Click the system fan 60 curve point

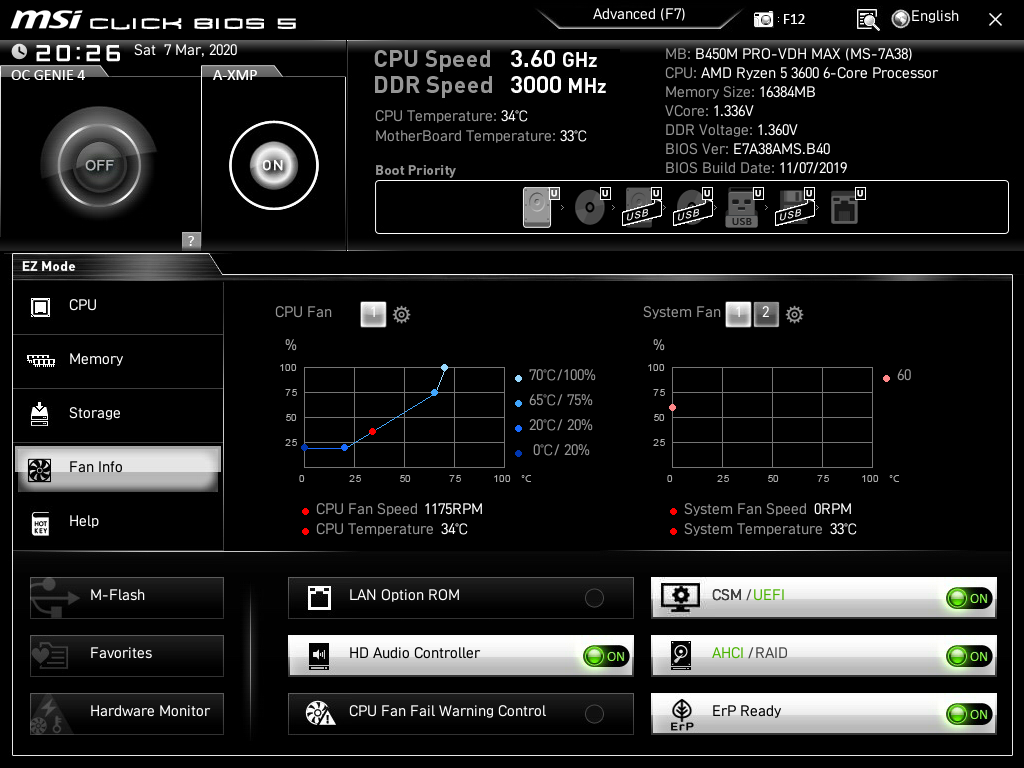pos(673,408)
